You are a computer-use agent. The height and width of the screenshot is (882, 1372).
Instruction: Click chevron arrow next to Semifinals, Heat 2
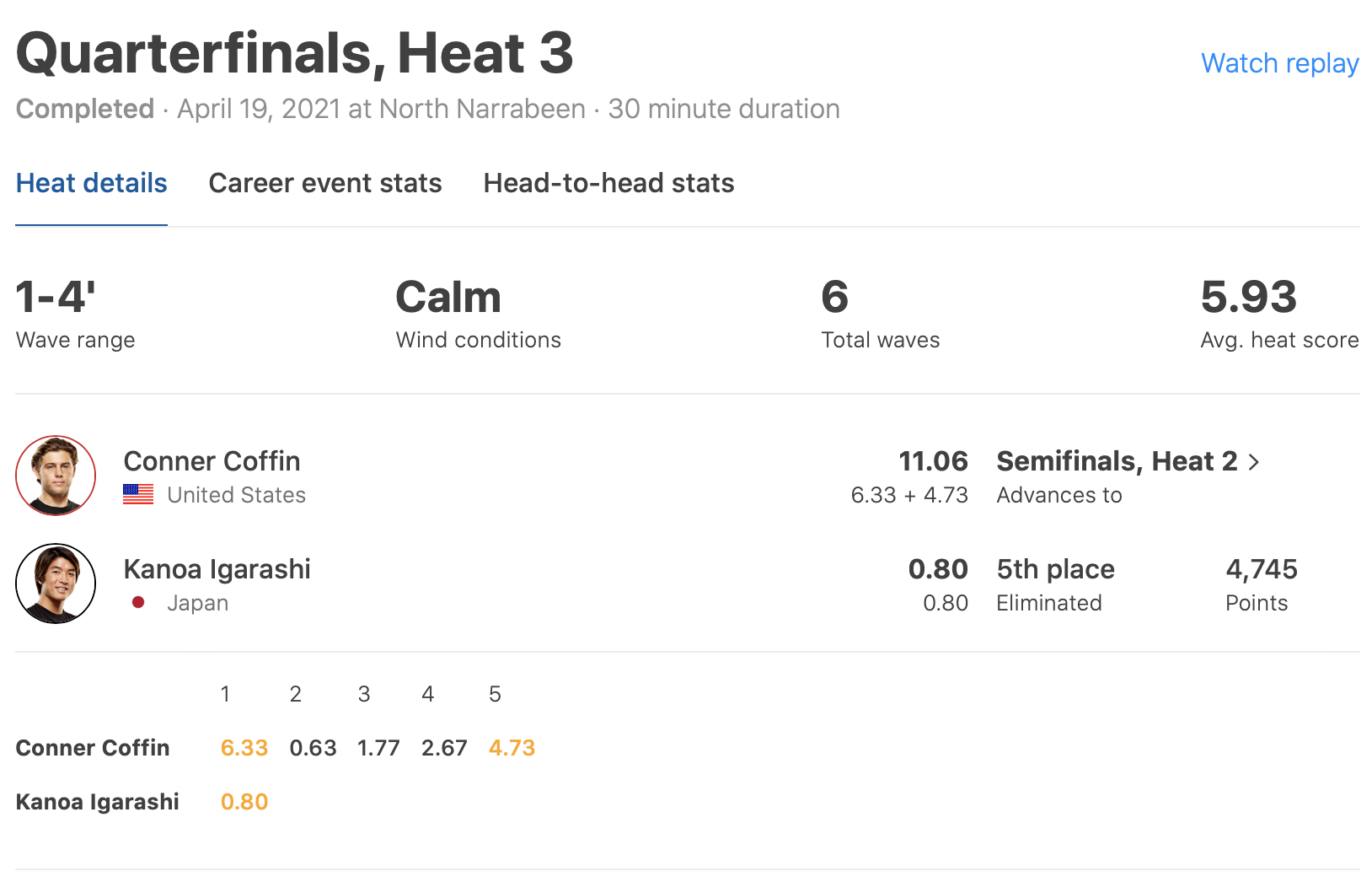point(1254,462)
